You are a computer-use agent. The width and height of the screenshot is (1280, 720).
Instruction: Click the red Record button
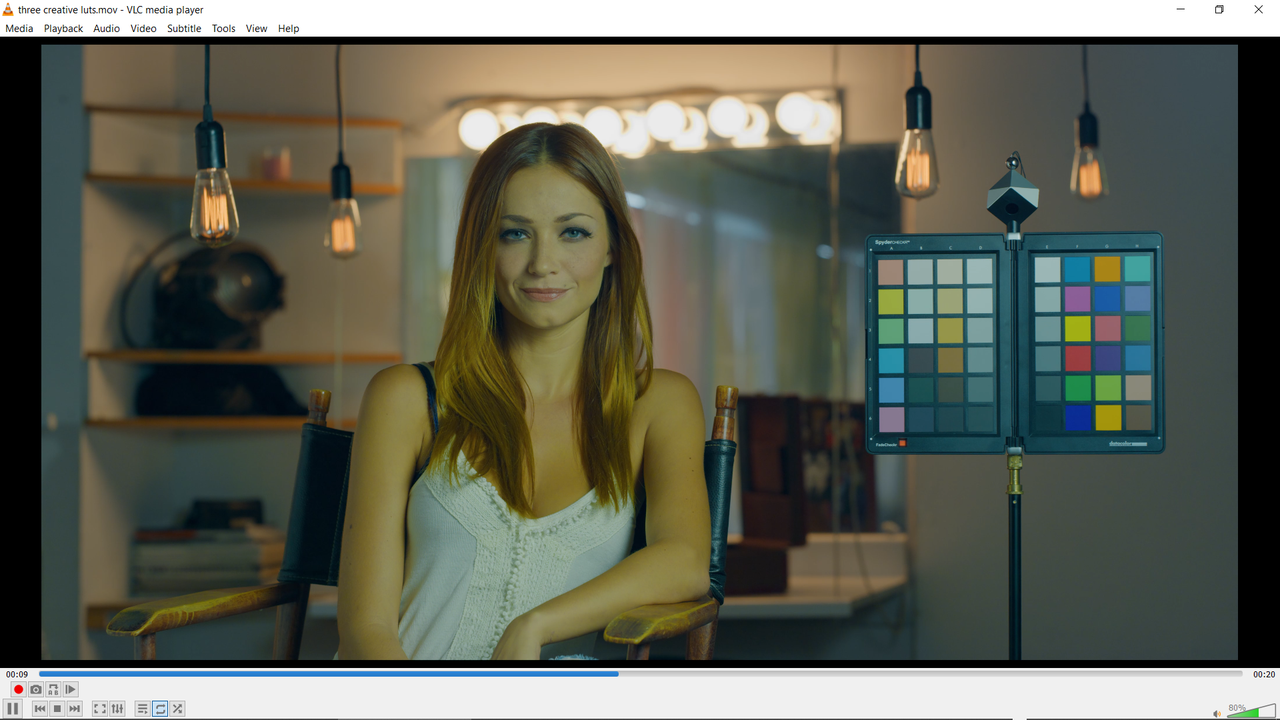(18, 689)
